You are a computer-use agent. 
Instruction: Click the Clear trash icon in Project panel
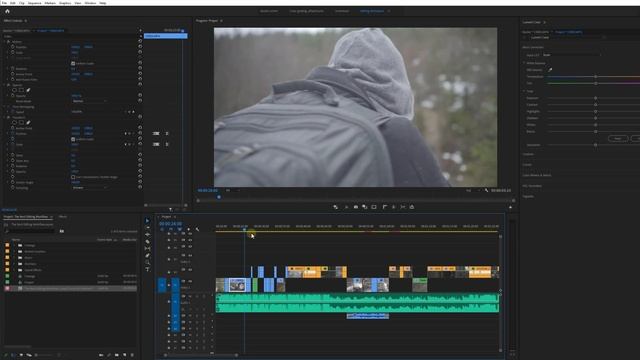tap(132, 355)
